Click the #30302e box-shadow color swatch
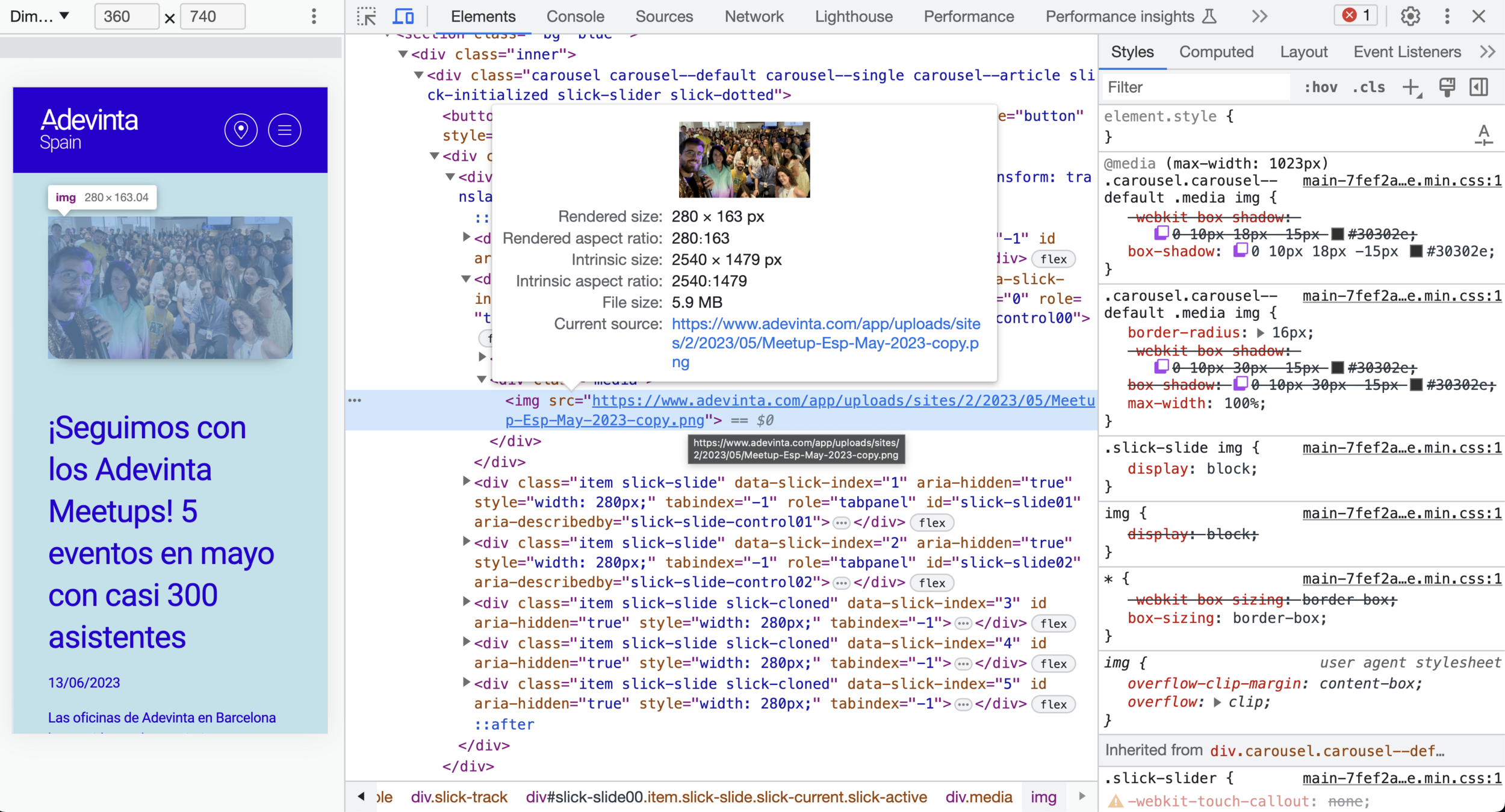This screenshot has height=812, width=1505. (x=1416, y=252)
